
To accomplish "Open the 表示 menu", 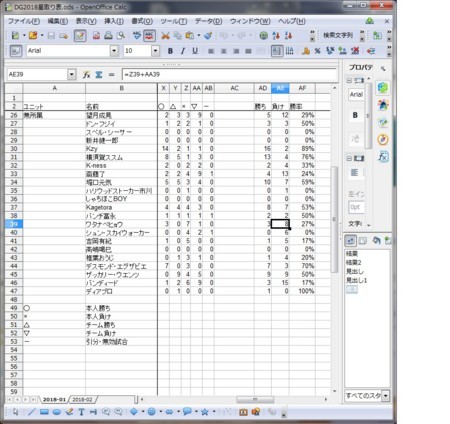I will click(x=86, y=21).
